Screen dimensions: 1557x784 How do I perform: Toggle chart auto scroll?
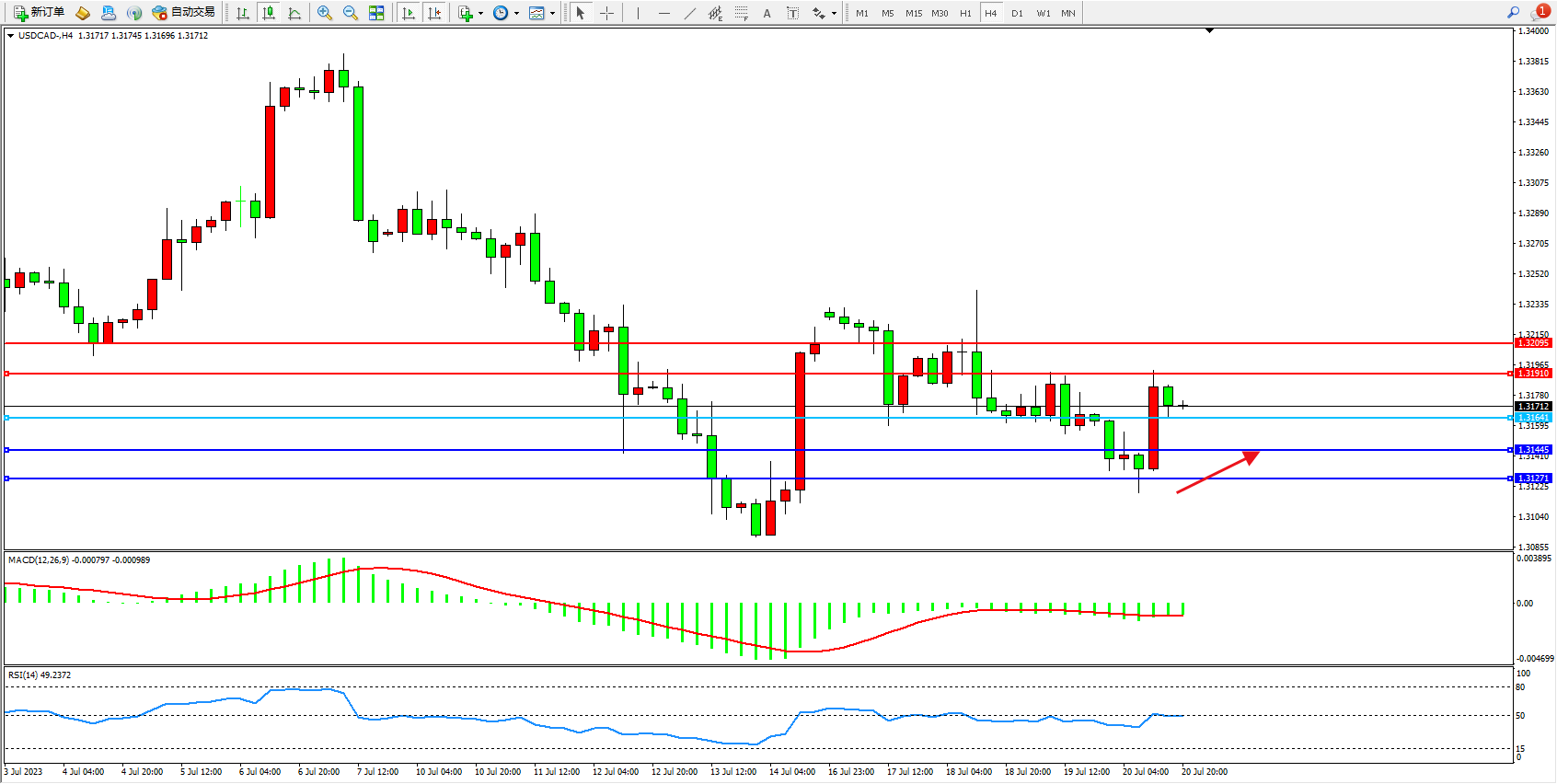(409, 13)
